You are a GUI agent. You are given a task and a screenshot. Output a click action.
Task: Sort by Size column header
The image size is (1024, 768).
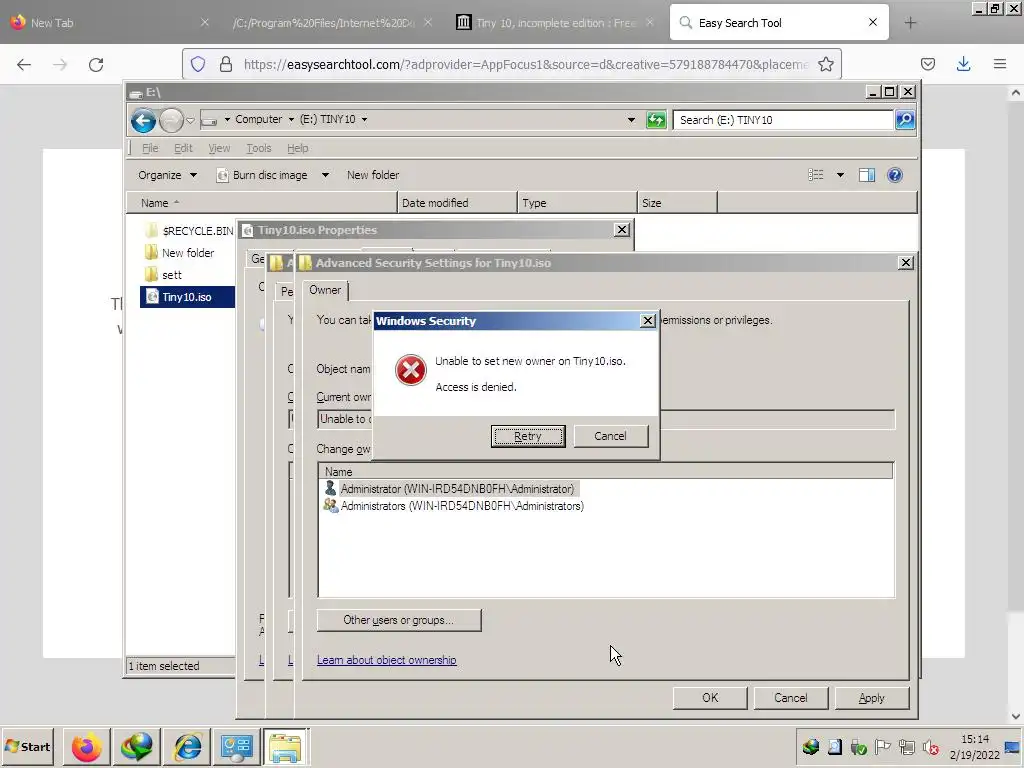click(677, 203)
